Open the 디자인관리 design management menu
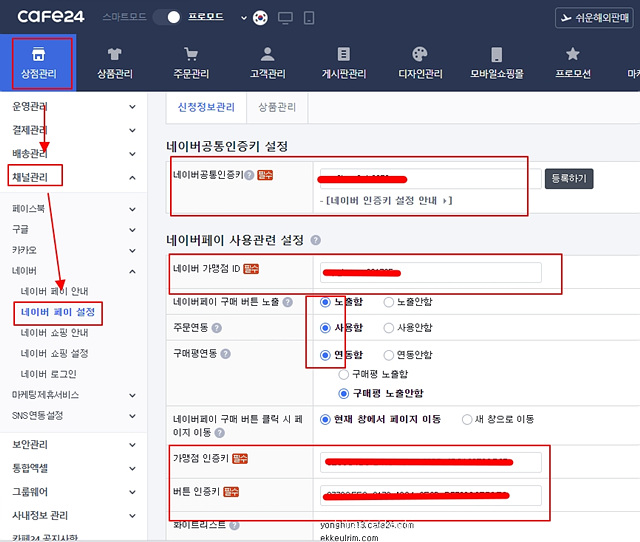Image resolution: width=640 pixels, height=542 pixels. (x=420, y=63)
